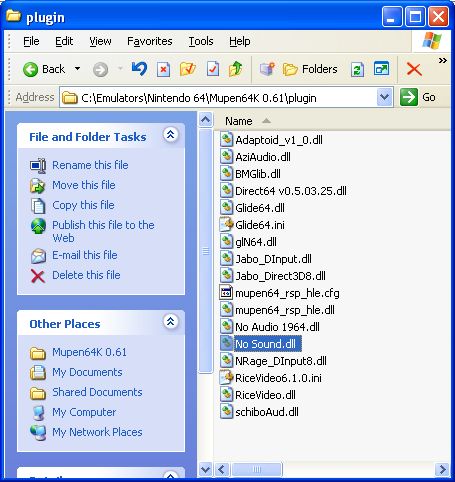Select schiboAud.dll file icon
455x482 pixels.
[x=226, y=412]
